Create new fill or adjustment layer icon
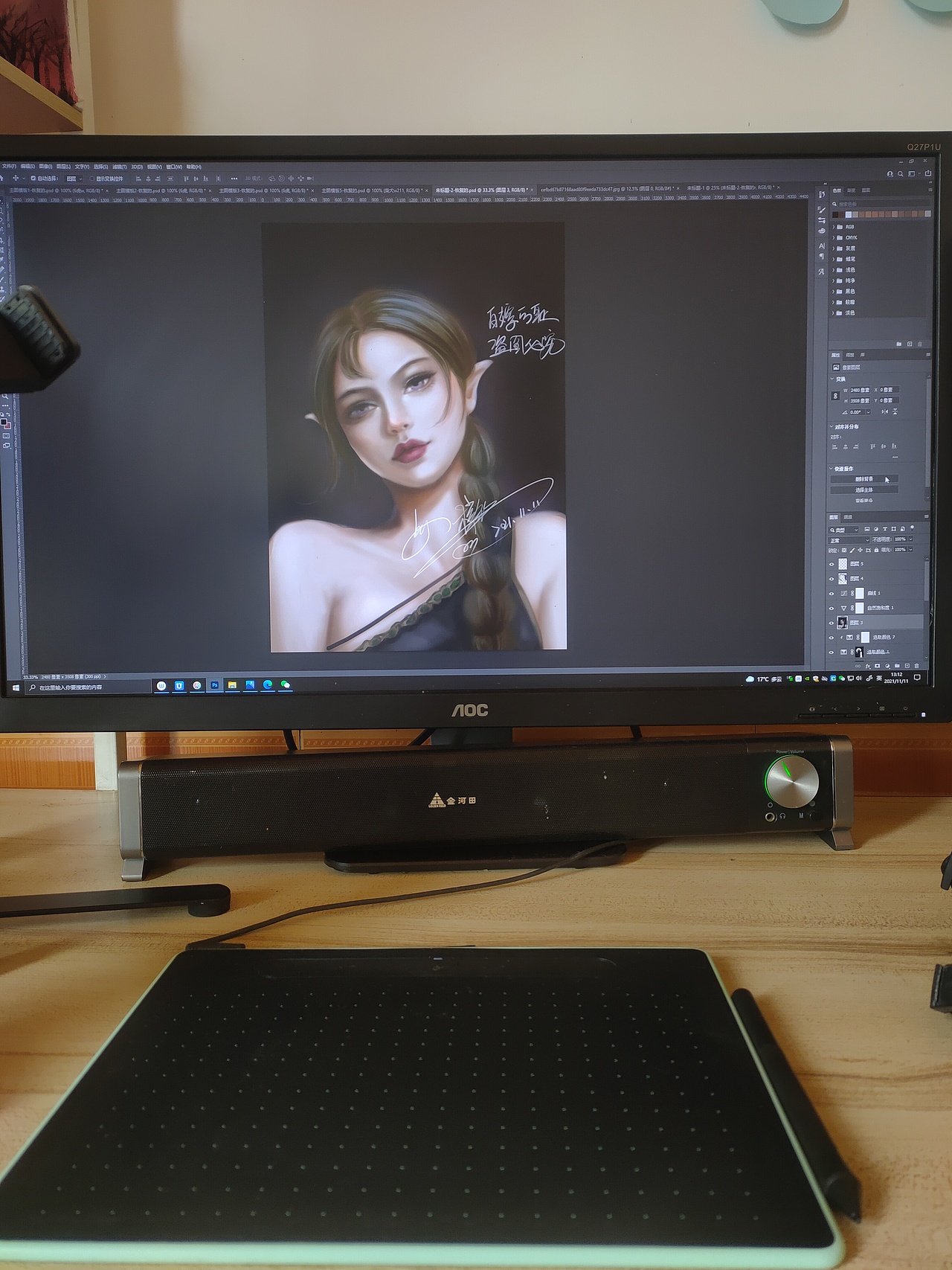The image size is (952, 1270). tap(887, 666)
